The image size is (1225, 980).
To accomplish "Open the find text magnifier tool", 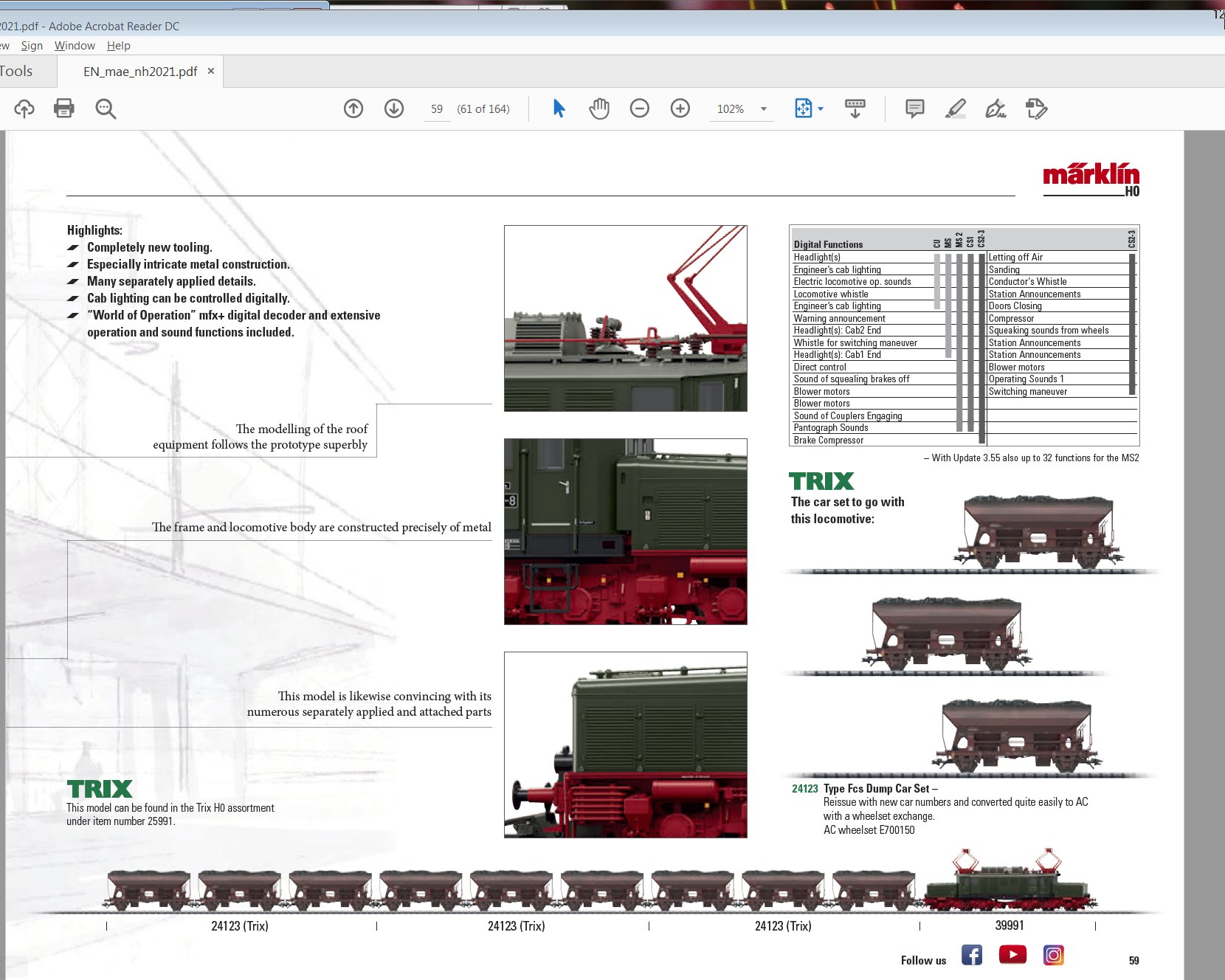I will (106, 108).
